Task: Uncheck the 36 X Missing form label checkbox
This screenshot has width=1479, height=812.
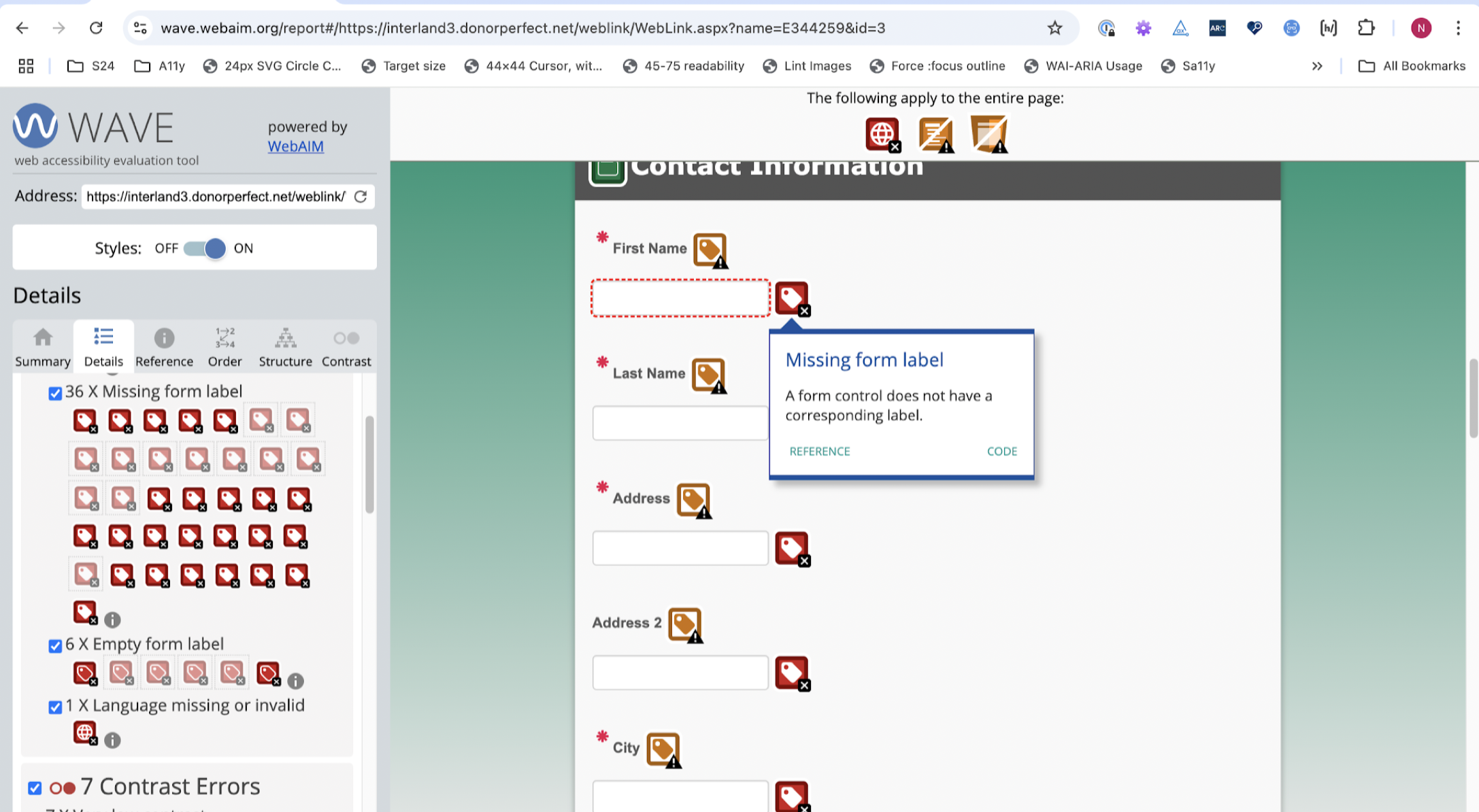Action: (54, 393)
